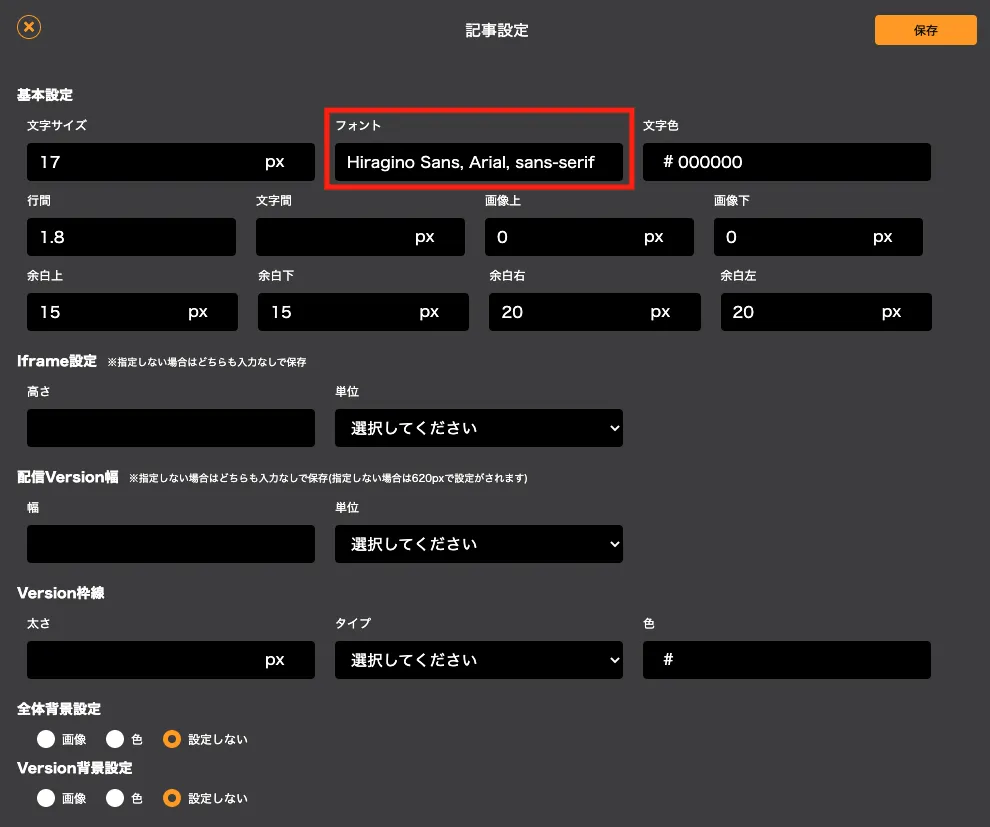Viewport: 990px width, 827px height.
Task: Click the orange 保存 button
Action: (926, 30)
